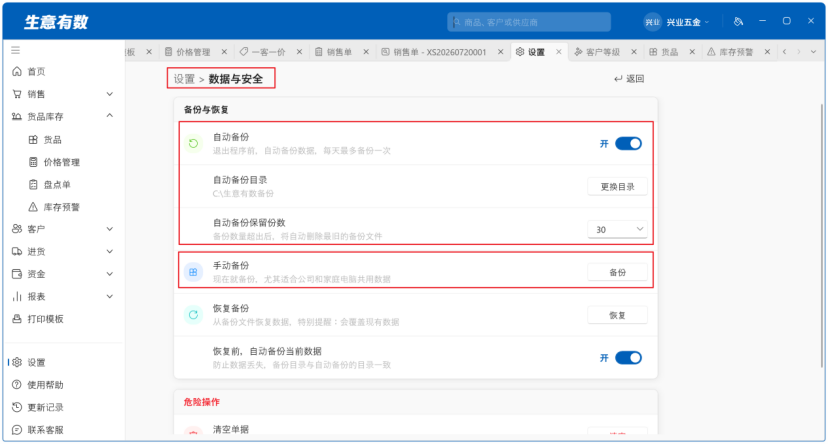The width and height of the screenshot is (828, 444).
Task: Click the search box for 商品、客户或供应商
Action: [x=529, y=22]
